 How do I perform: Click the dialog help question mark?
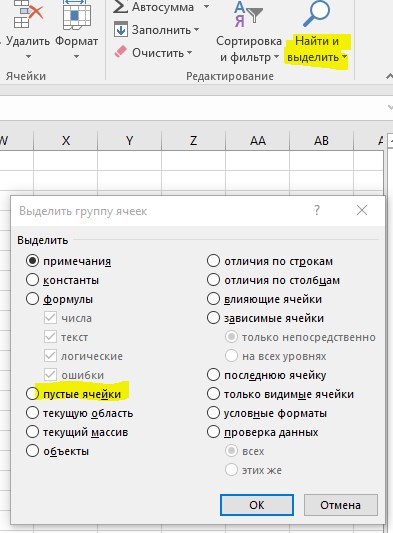[x=317, y=210]
